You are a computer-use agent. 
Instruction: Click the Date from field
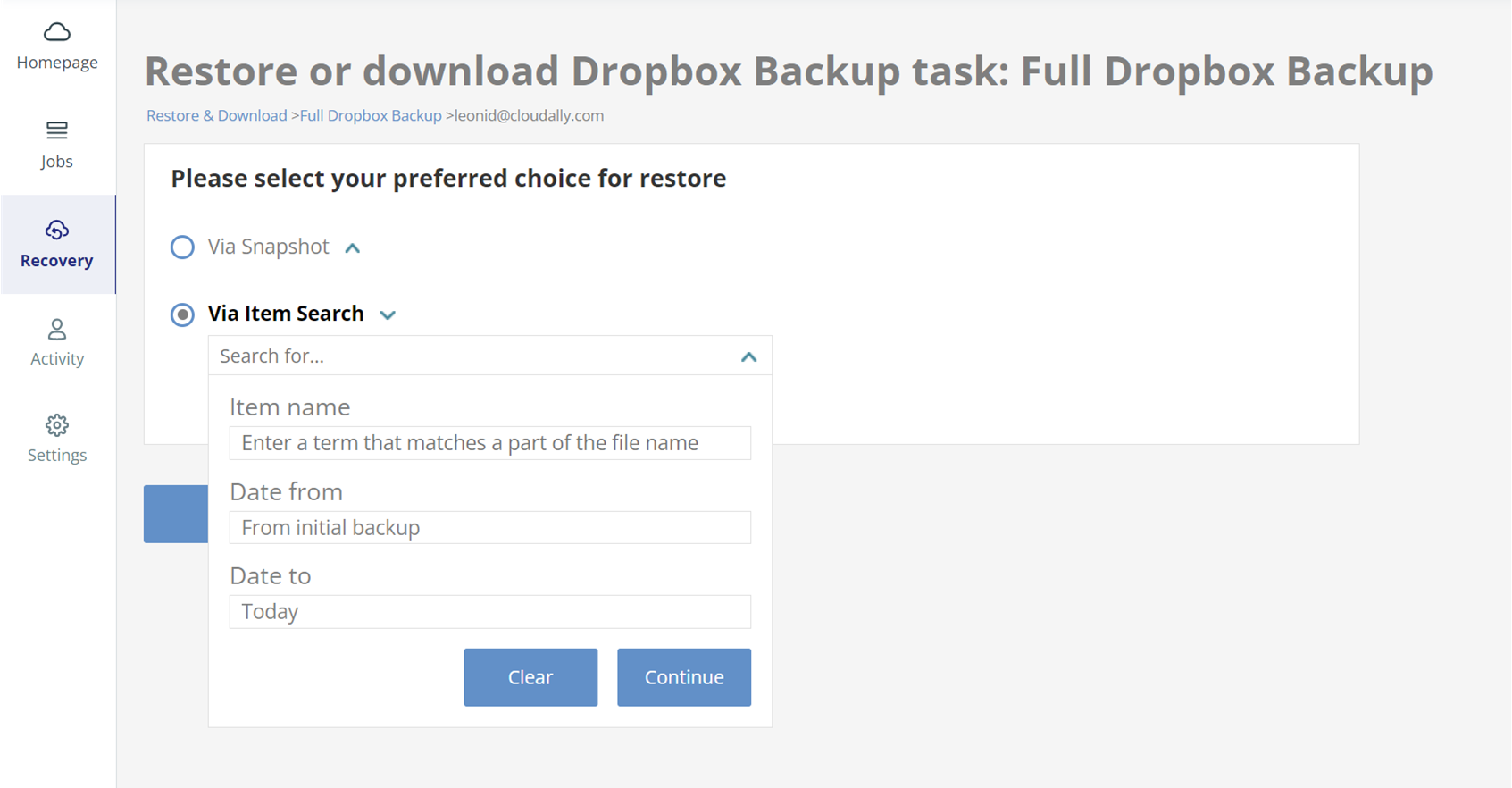489,528
